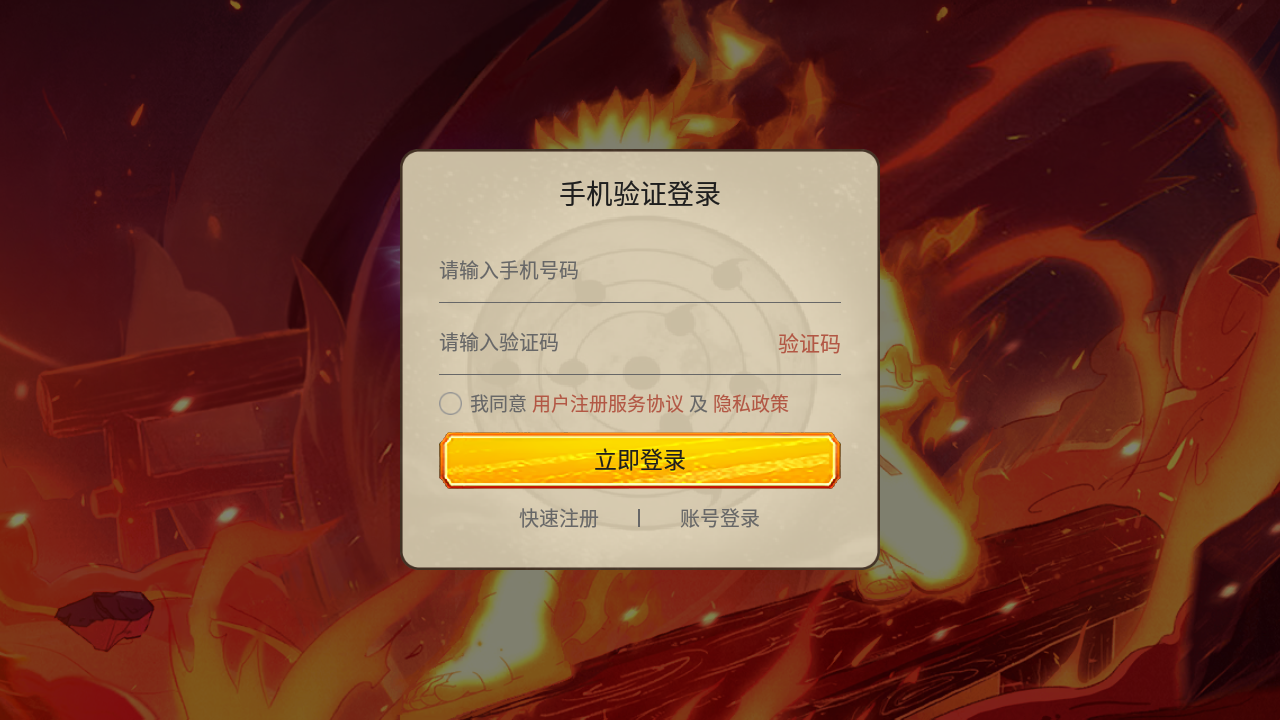Click the underline beneath the verification code field
This screenshot has width=1280, height=720.
(640, 374)
